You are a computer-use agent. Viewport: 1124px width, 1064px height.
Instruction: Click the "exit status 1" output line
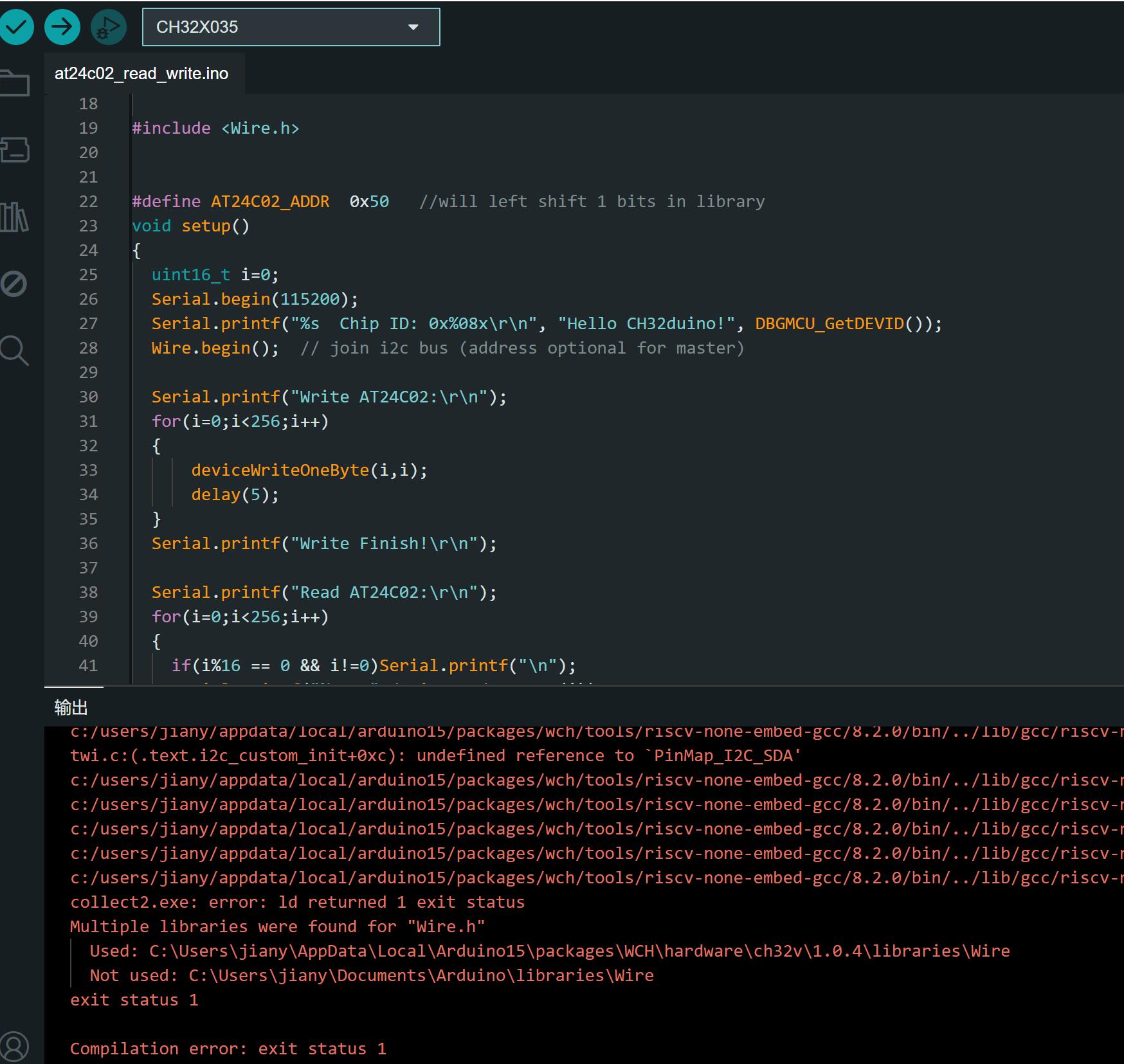click(134, 1000)
